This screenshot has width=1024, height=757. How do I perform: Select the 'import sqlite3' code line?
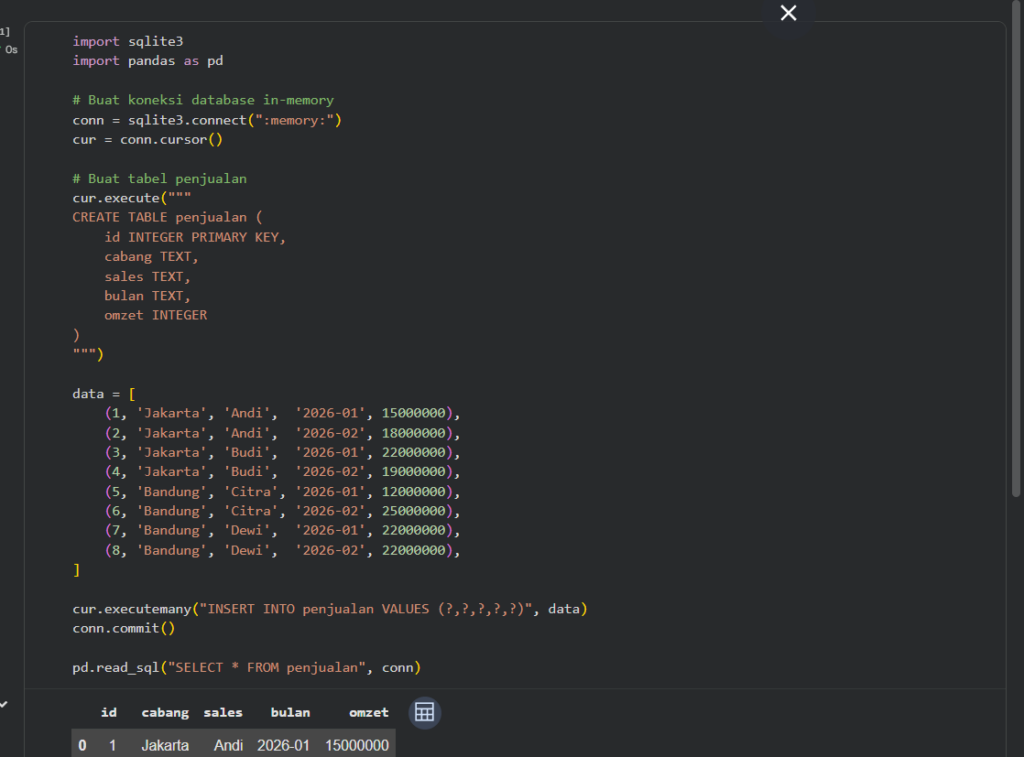(128, 41)
